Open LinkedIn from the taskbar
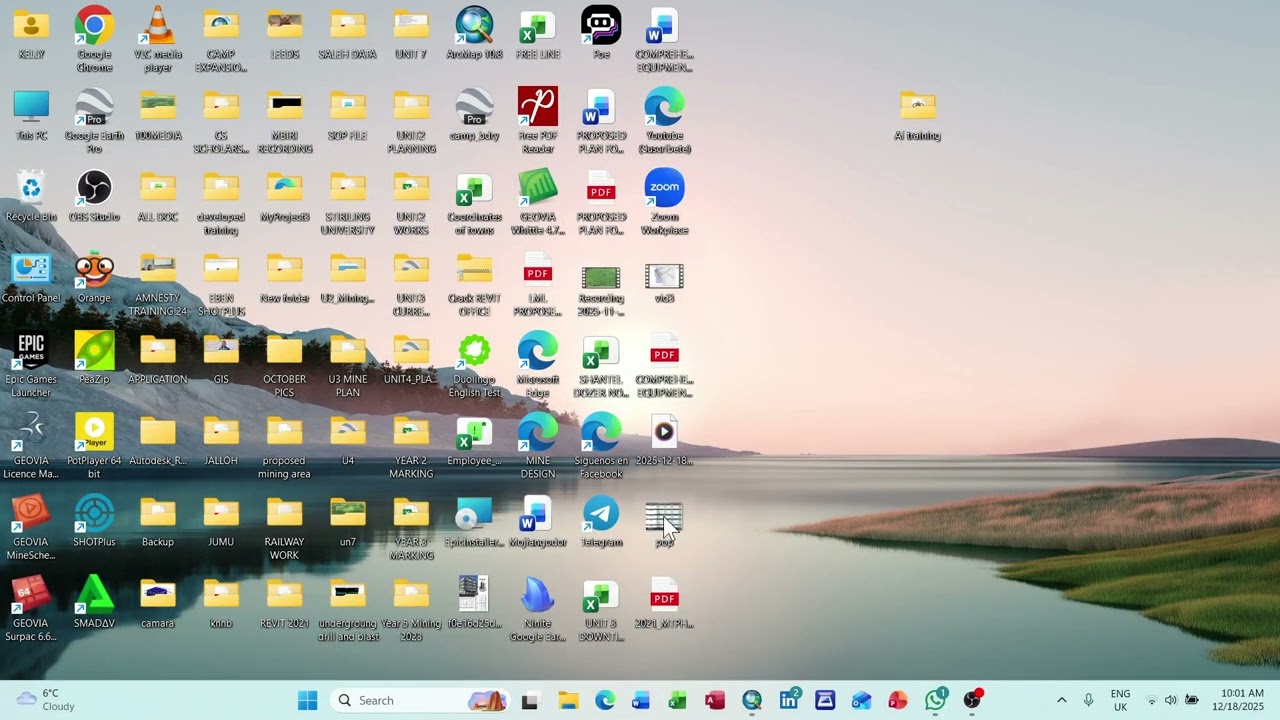 coord(789,700)
